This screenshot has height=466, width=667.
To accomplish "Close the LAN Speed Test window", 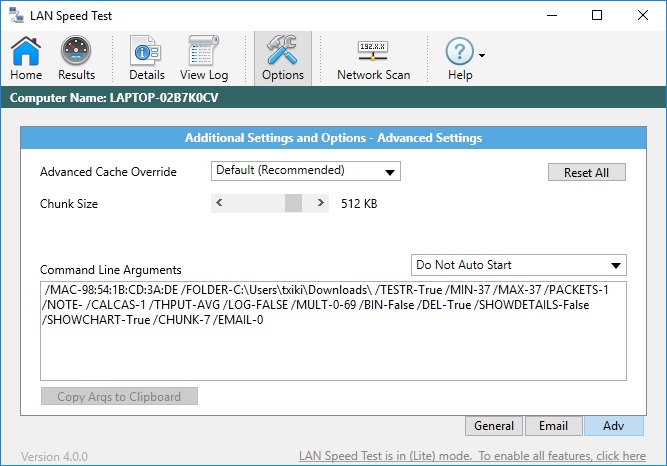I will 643,15.
